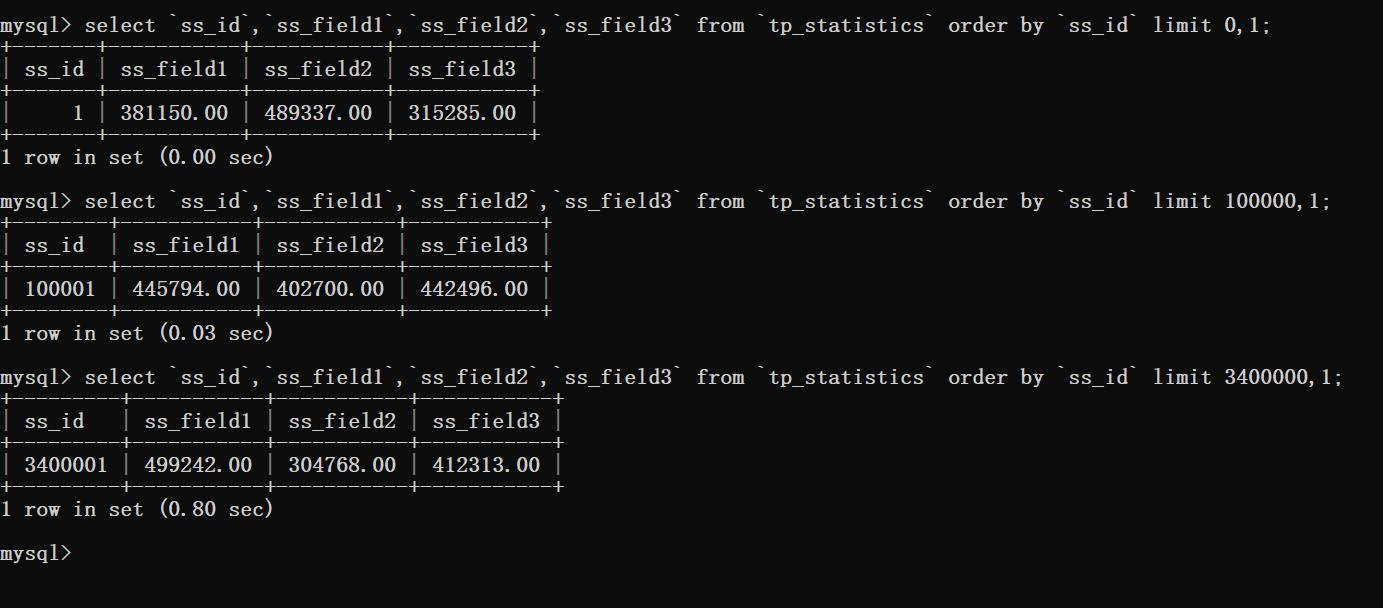Click the limit offset 100000 in the second query
Screen dimensions: 1383x608
(1260, 201)
